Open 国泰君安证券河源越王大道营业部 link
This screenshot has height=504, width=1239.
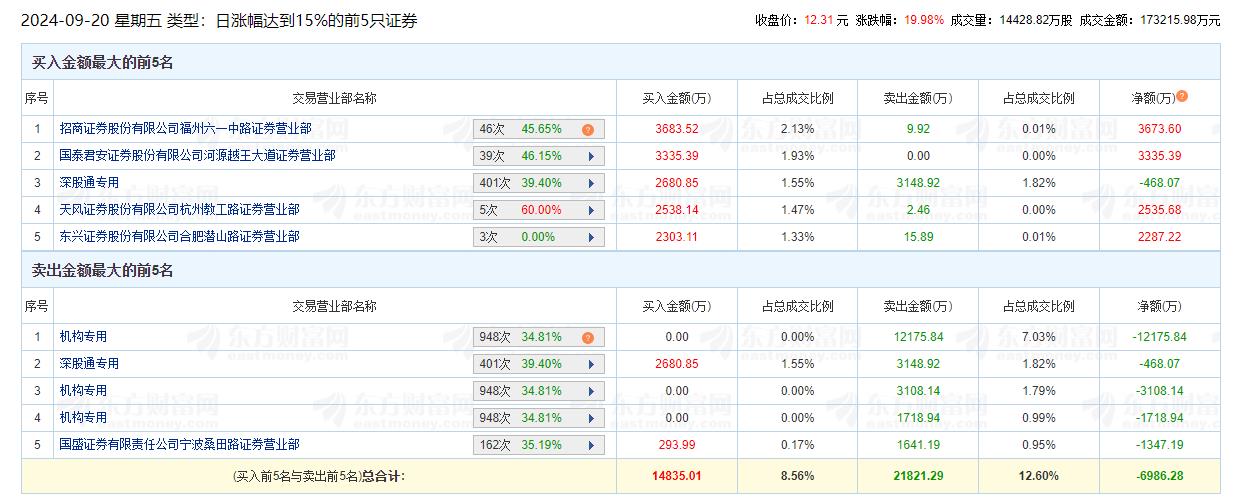click(x=197, y=156)
